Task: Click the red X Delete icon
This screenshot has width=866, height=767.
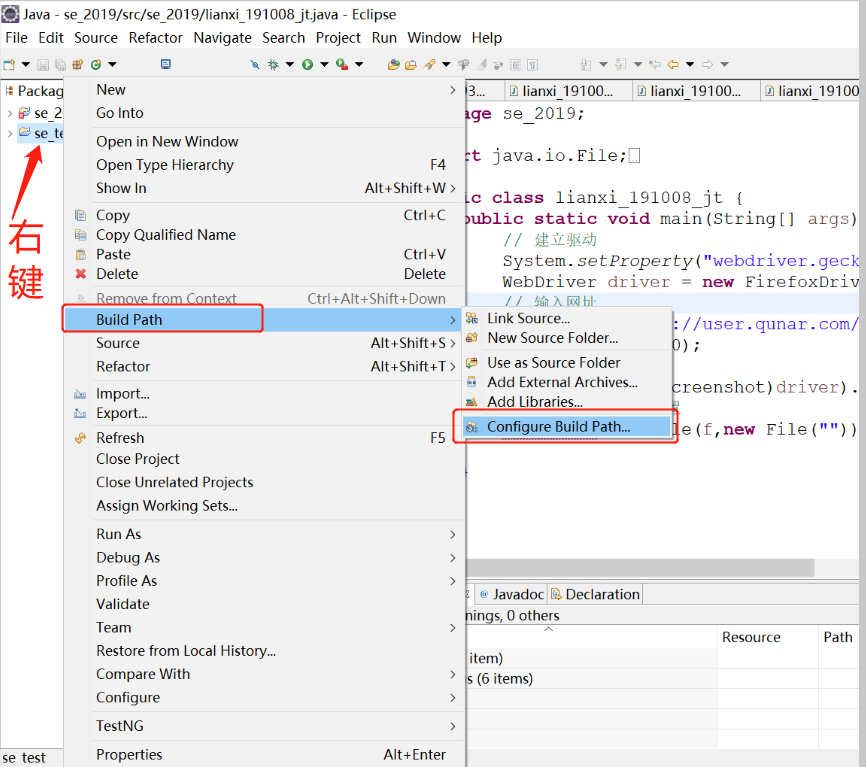Action: [x=81, y=274]
